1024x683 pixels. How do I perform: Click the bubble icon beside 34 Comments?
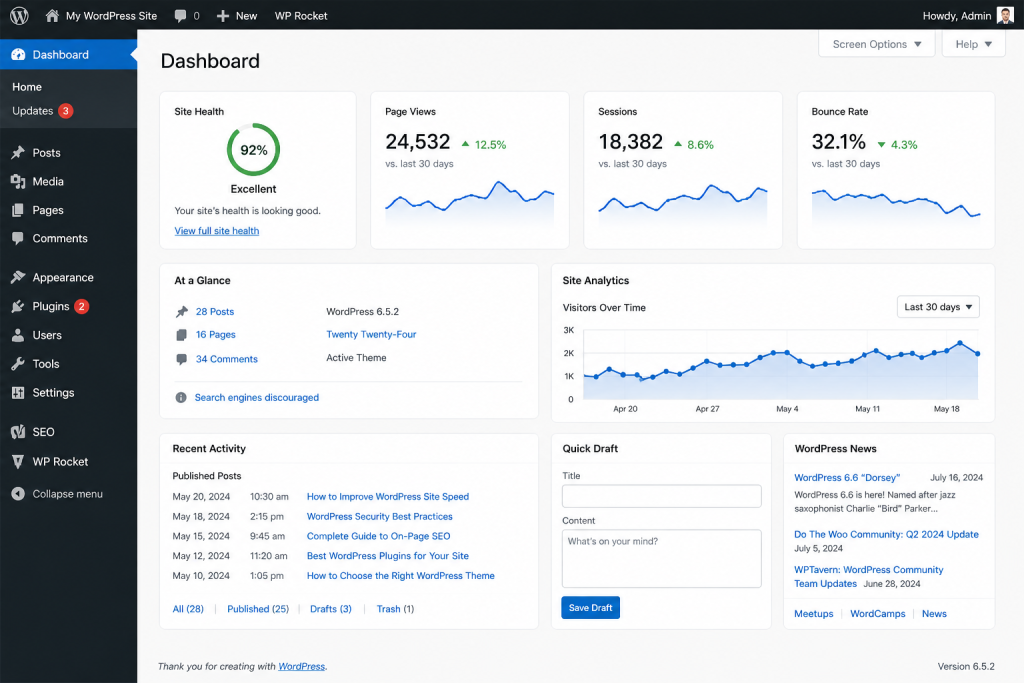pyautogui.click(x=182, y=359)
